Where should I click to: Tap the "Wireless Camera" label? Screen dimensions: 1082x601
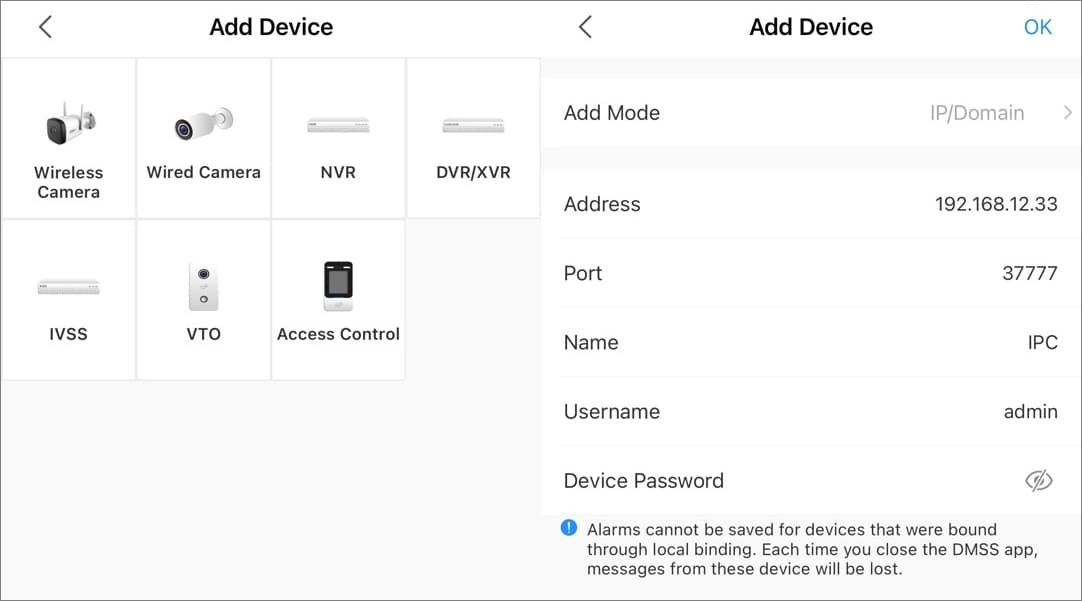pos(68,182)
